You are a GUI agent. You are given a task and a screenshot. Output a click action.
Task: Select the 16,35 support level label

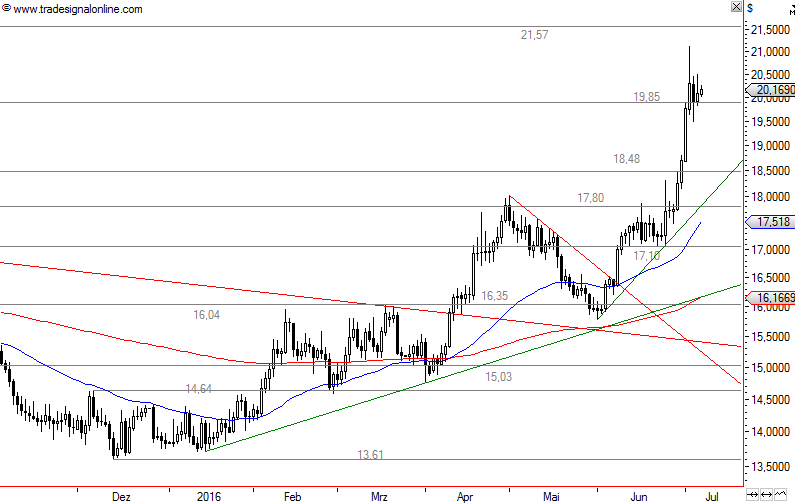tap(494, 296)
